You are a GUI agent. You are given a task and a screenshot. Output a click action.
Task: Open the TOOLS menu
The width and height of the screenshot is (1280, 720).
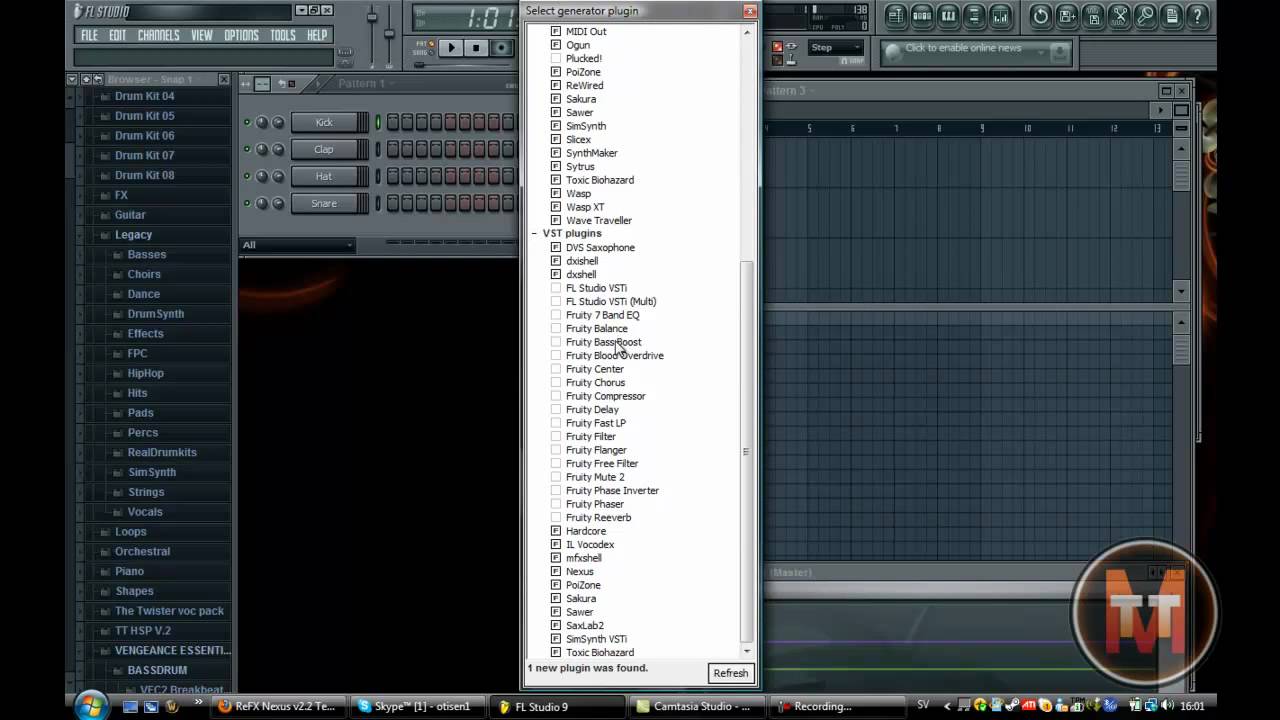click(x=283, y=35)
